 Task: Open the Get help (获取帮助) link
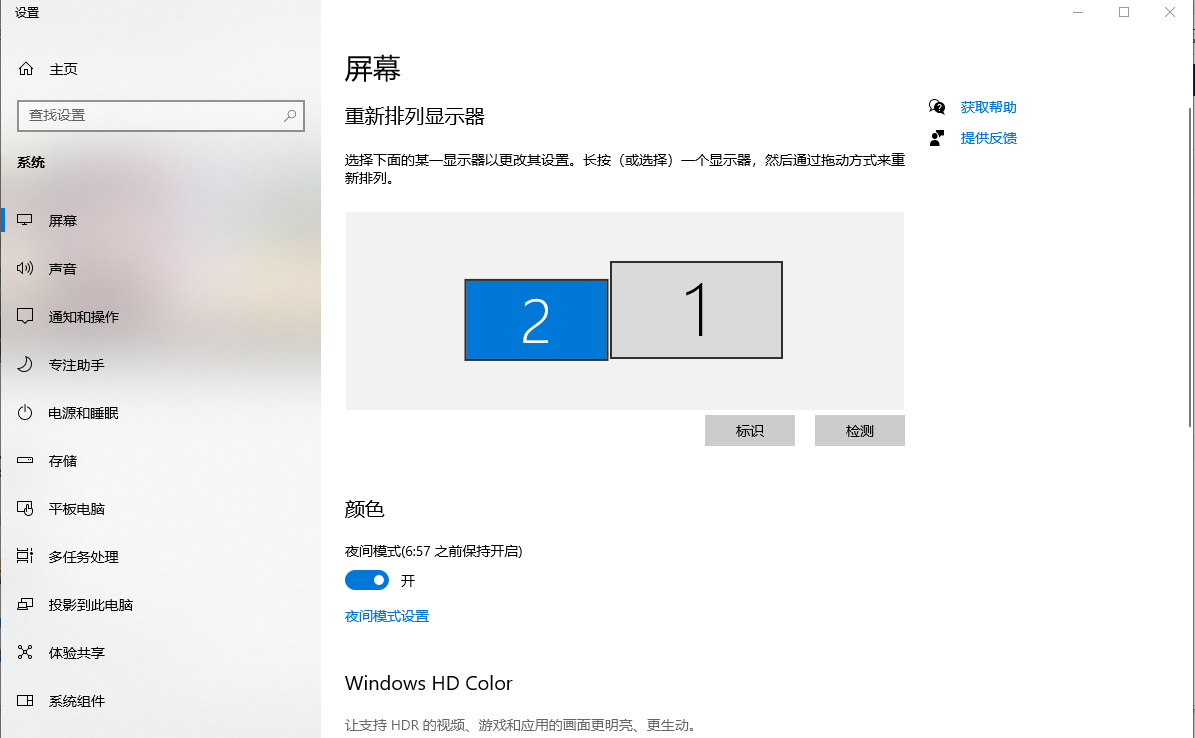coord(988,107)
